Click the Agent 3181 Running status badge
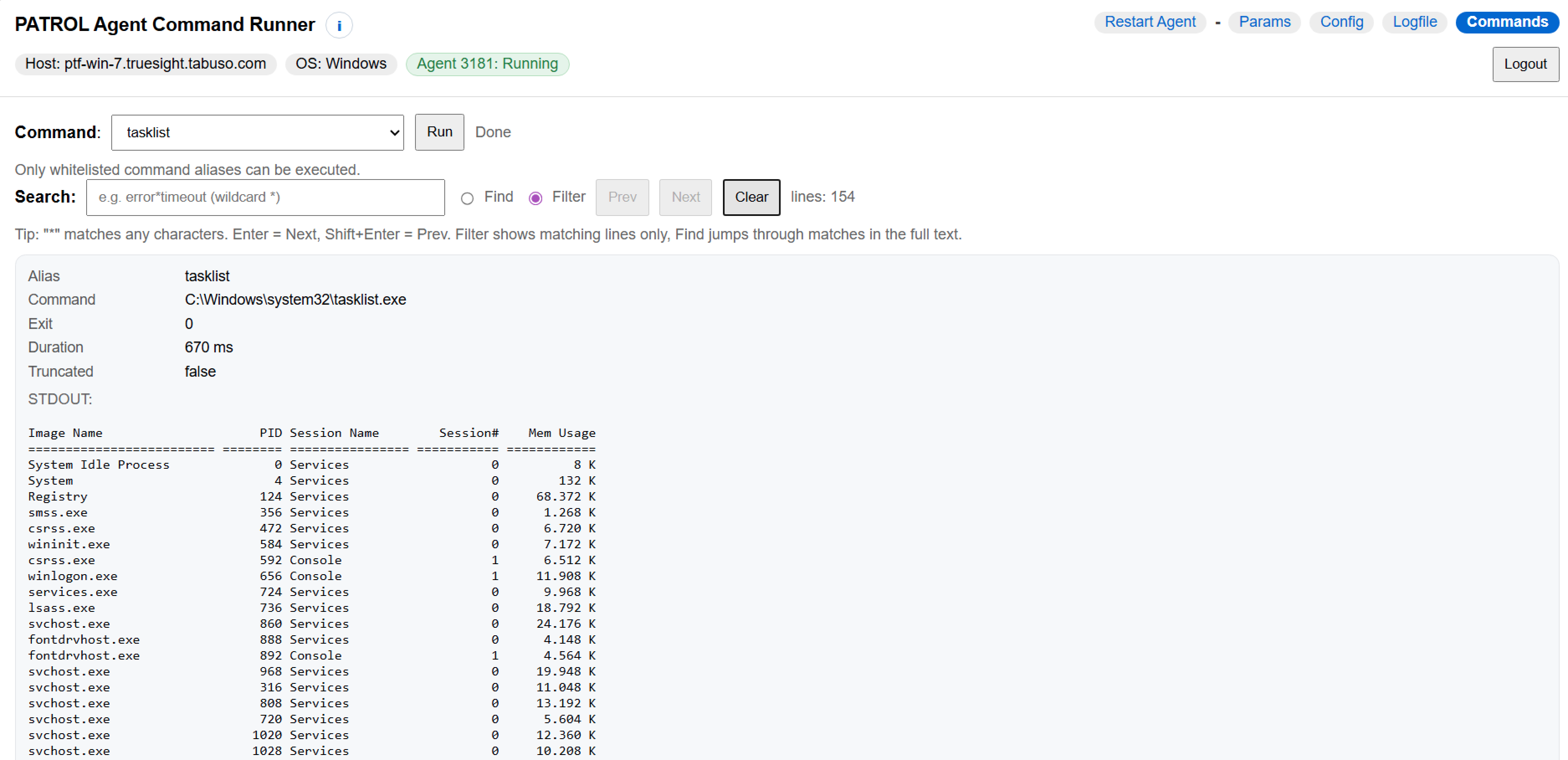The image size is (1568, 760). point(487,64)
